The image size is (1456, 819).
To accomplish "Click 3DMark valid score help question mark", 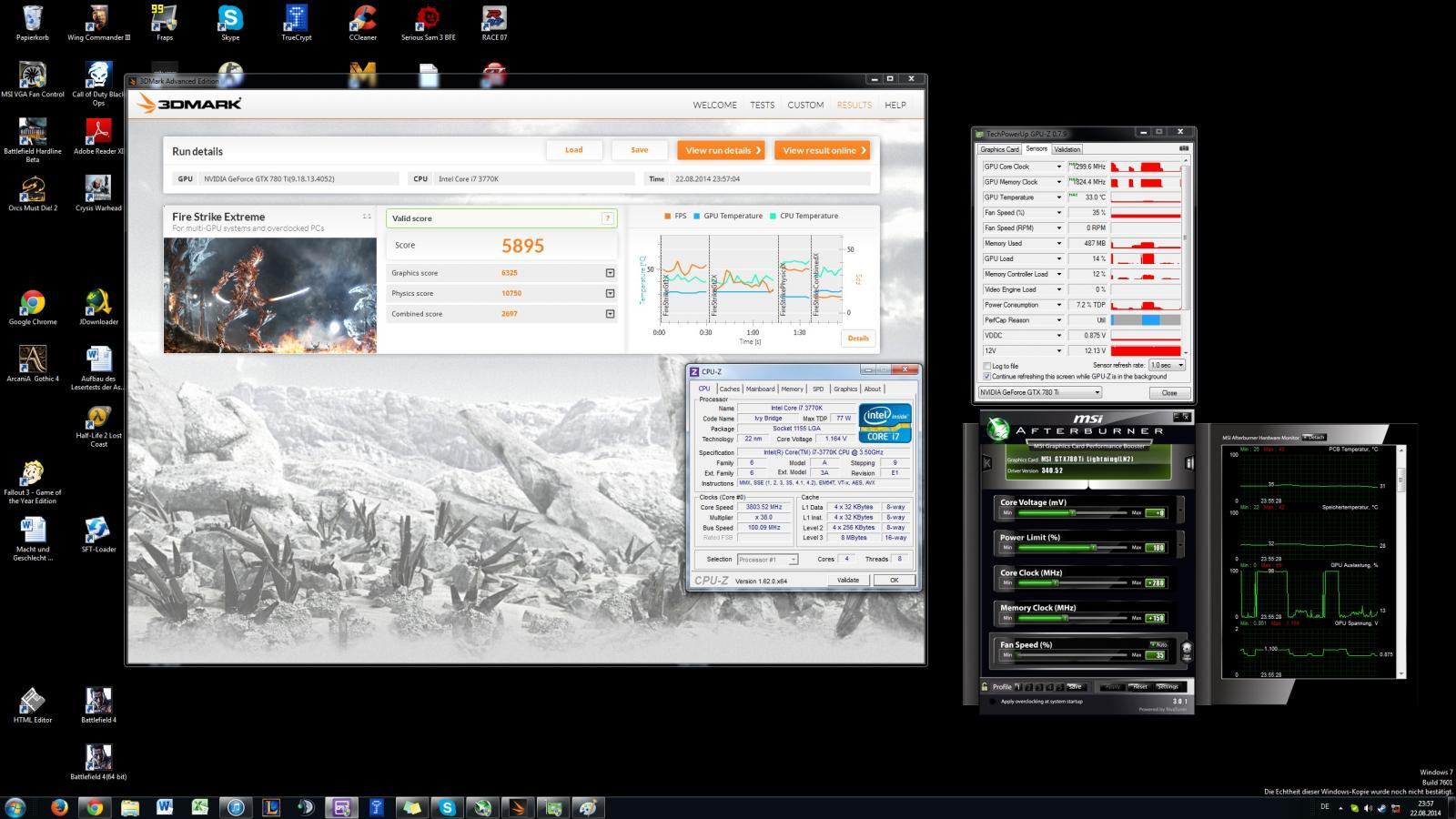I will click(607, 218).
